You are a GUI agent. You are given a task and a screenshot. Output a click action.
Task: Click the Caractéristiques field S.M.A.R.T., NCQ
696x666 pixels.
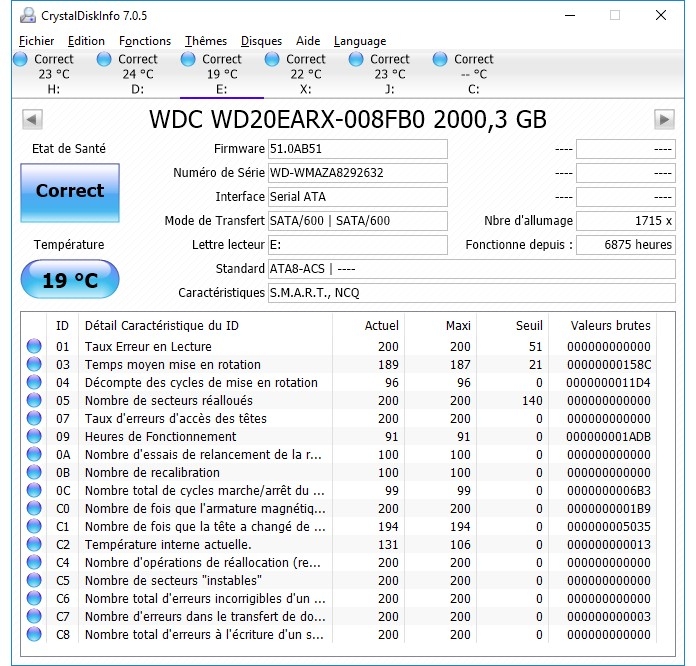tap(472, 293)
